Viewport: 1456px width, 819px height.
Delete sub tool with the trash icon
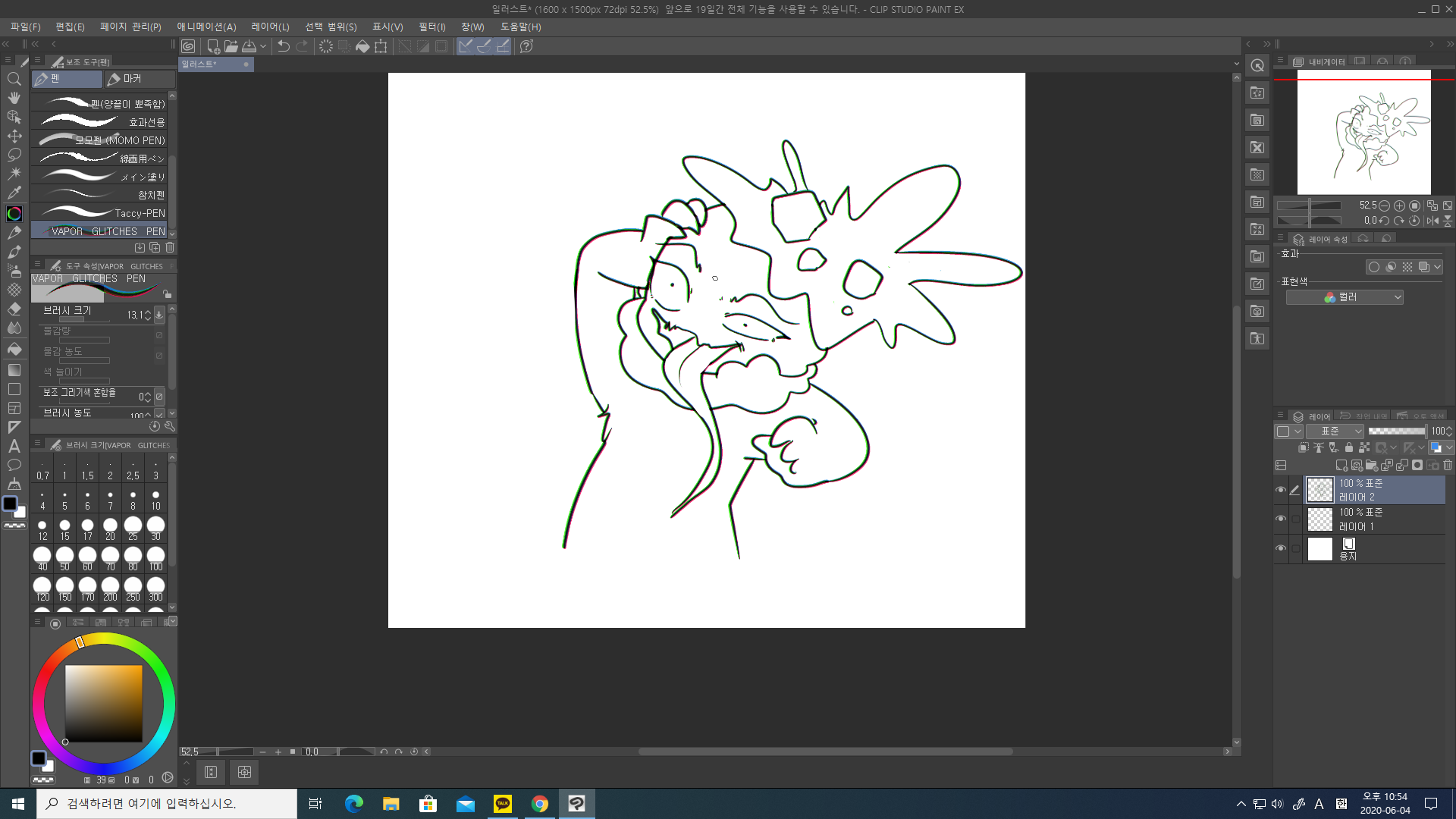coord(170,248)
